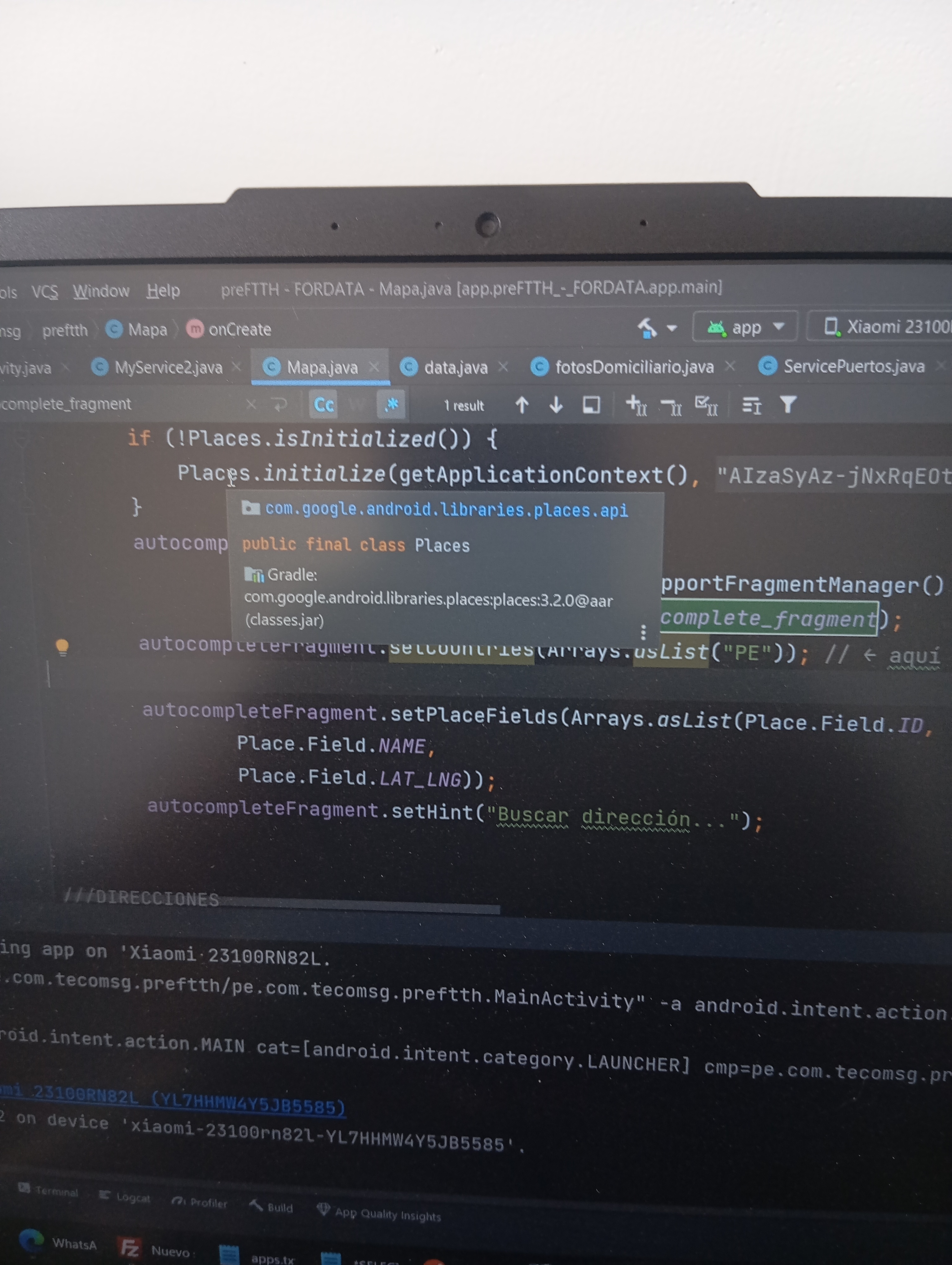The width and height of the screenshot is (952, 1265).
Task: Go to next search occurrence arrow
Action: click(x=556, y=406)
